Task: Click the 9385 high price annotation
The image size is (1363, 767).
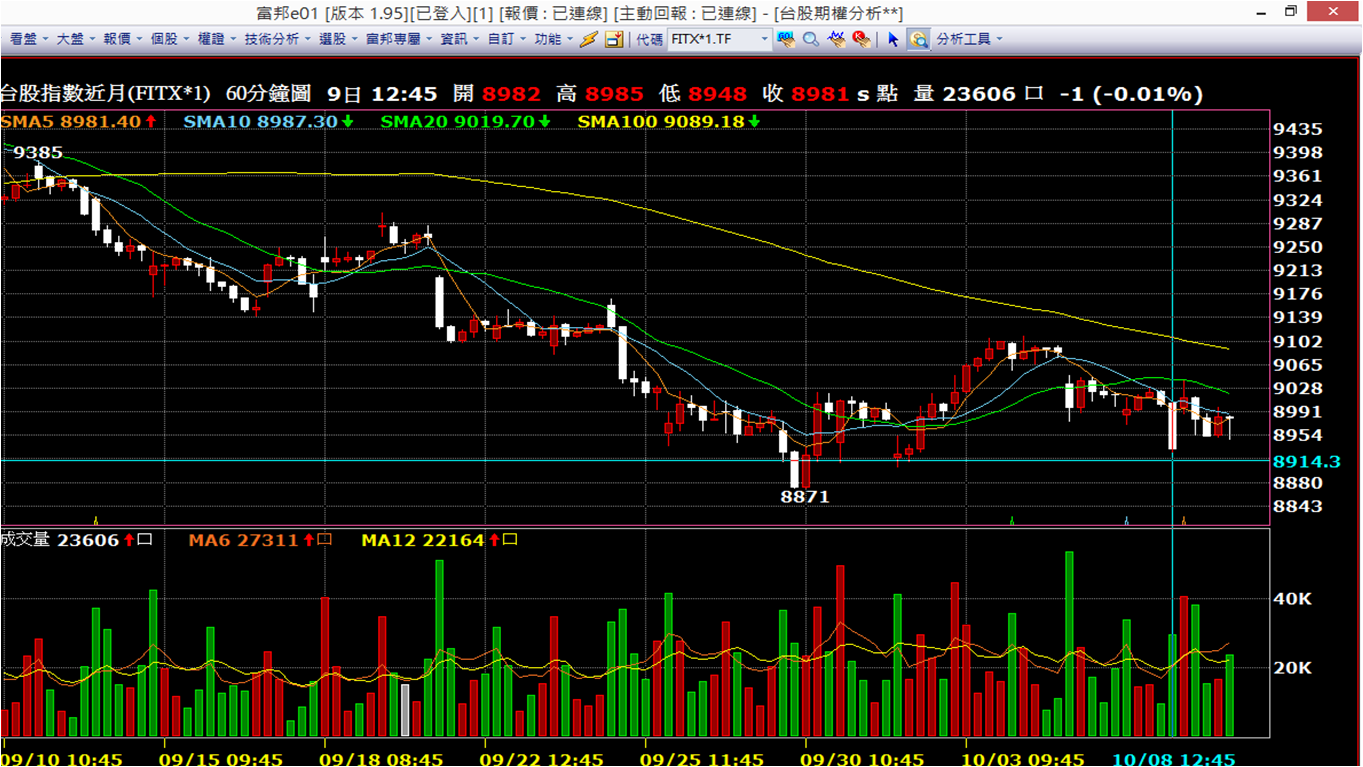Action: point(38,153)
